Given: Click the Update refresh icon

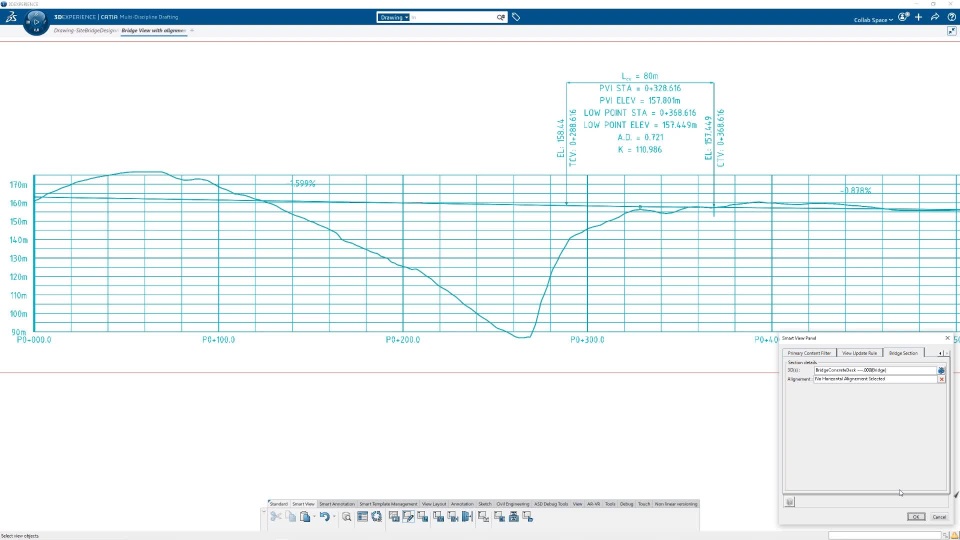Looking at the screenshot, I should [377, 517].
